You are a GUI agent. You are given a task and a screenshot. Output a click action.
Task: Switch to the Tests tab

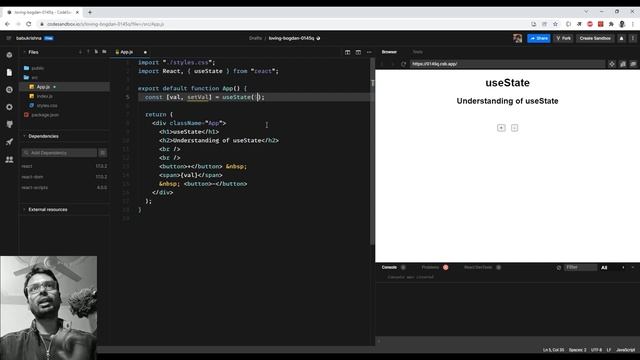point(418,52)
